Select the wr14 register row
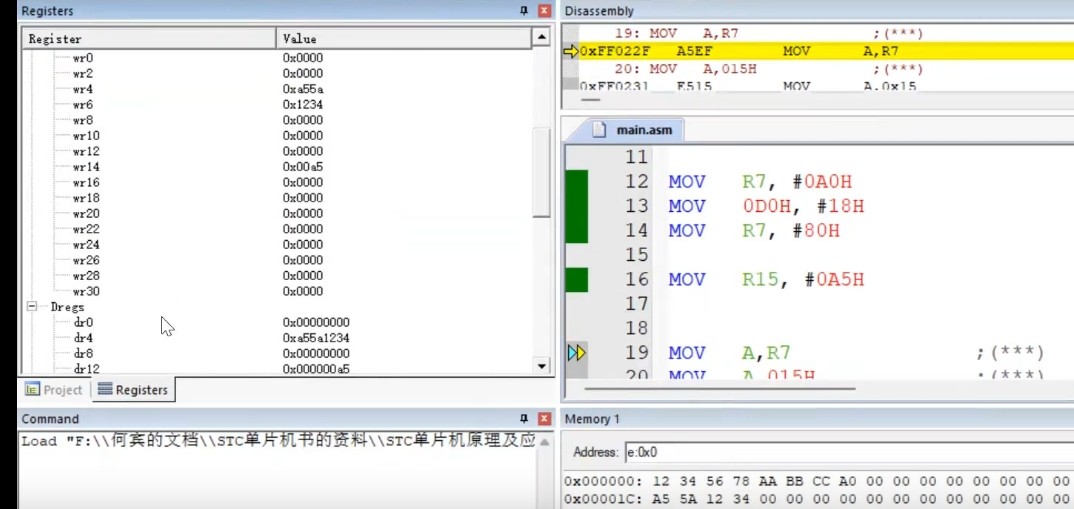The height and width of the screenshot is (509, 1074). [x=86, y=167]
